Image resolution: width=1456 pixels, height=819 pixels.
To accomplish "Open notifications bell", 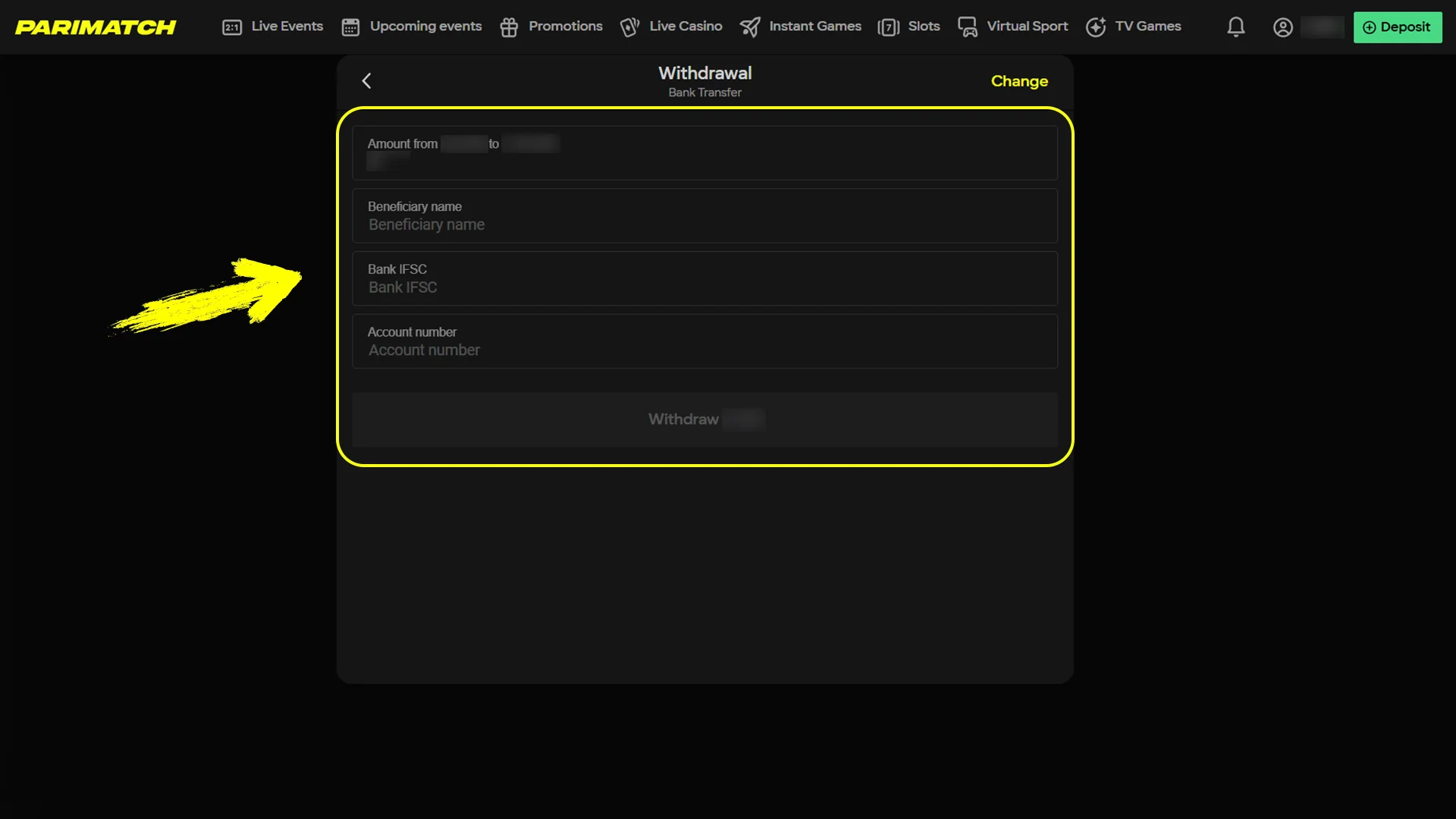I will point(1236,27).
